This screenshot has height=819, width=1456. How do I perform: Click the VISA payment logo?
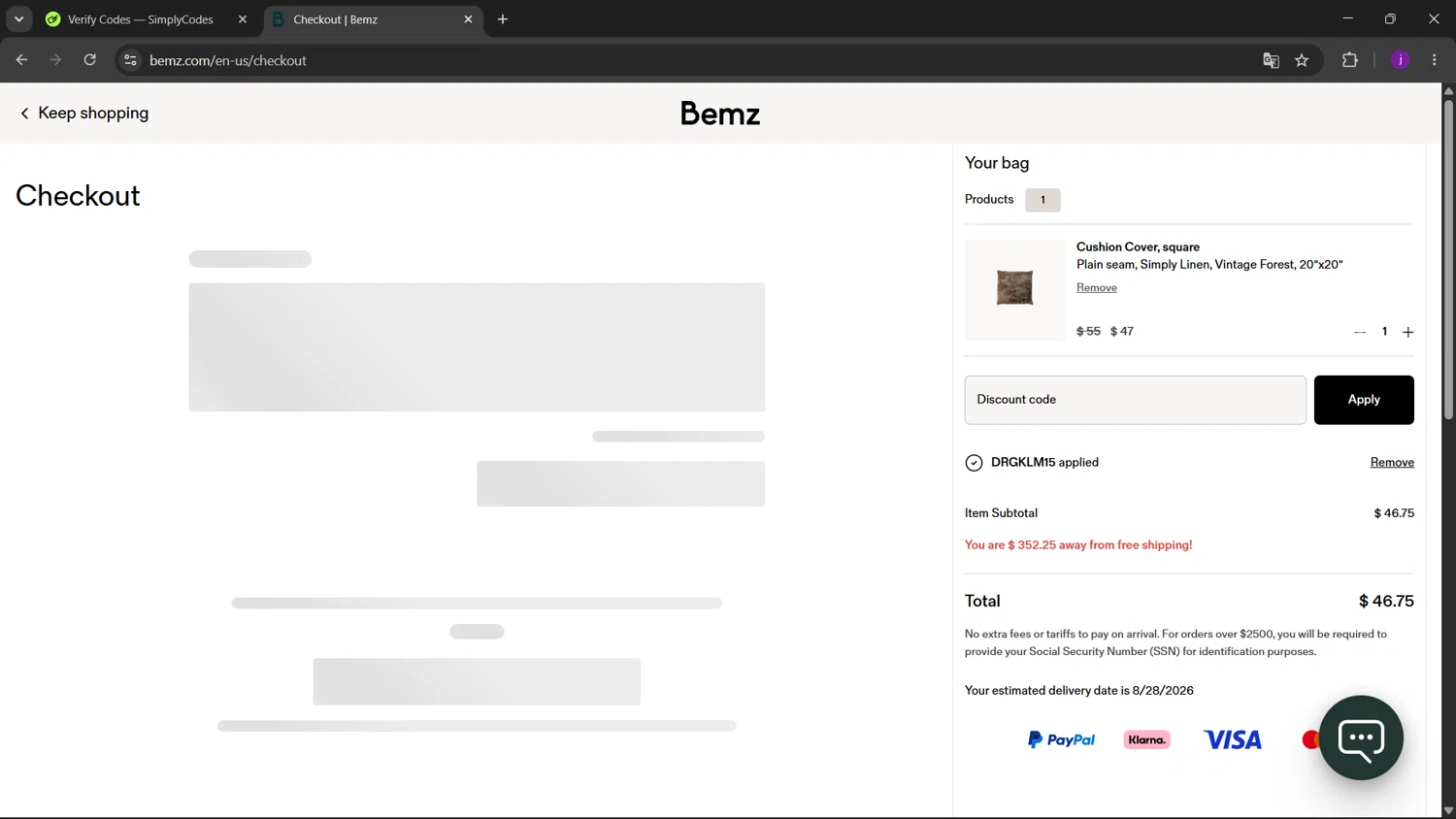[x=1233, y=739]
